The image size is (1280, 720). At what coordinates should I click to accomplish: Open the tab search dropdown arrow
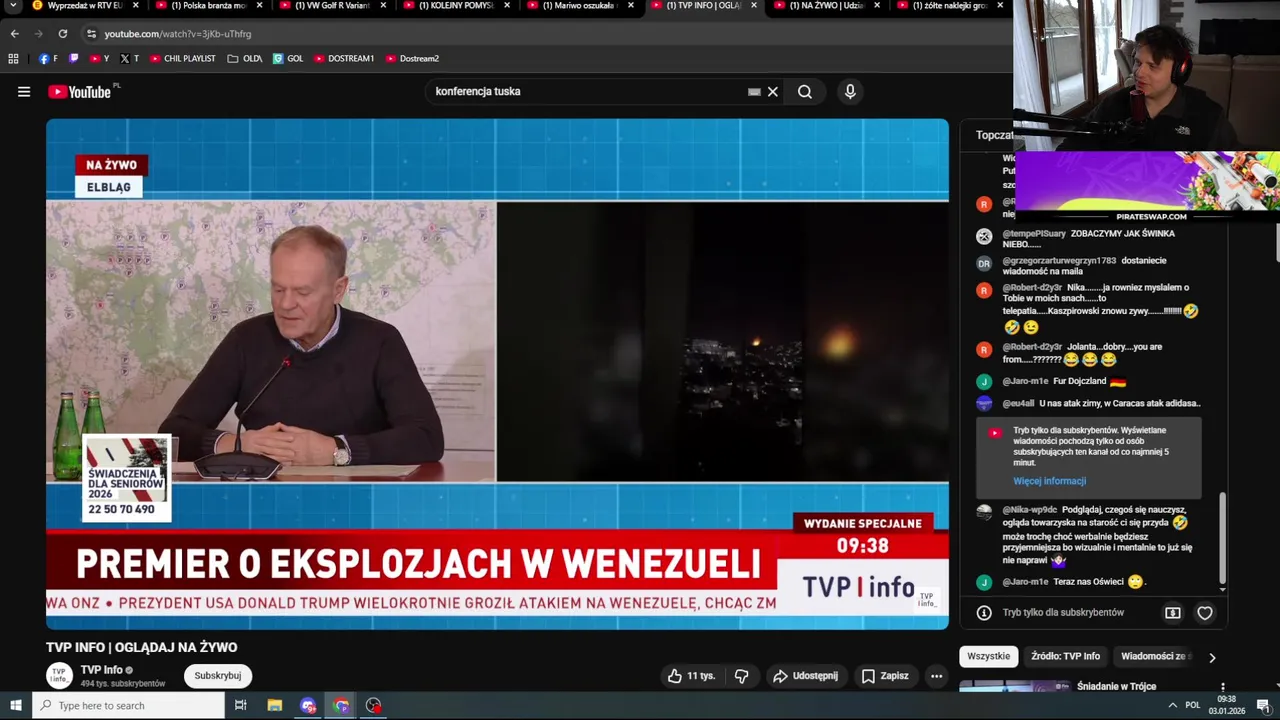click(13, 6)
